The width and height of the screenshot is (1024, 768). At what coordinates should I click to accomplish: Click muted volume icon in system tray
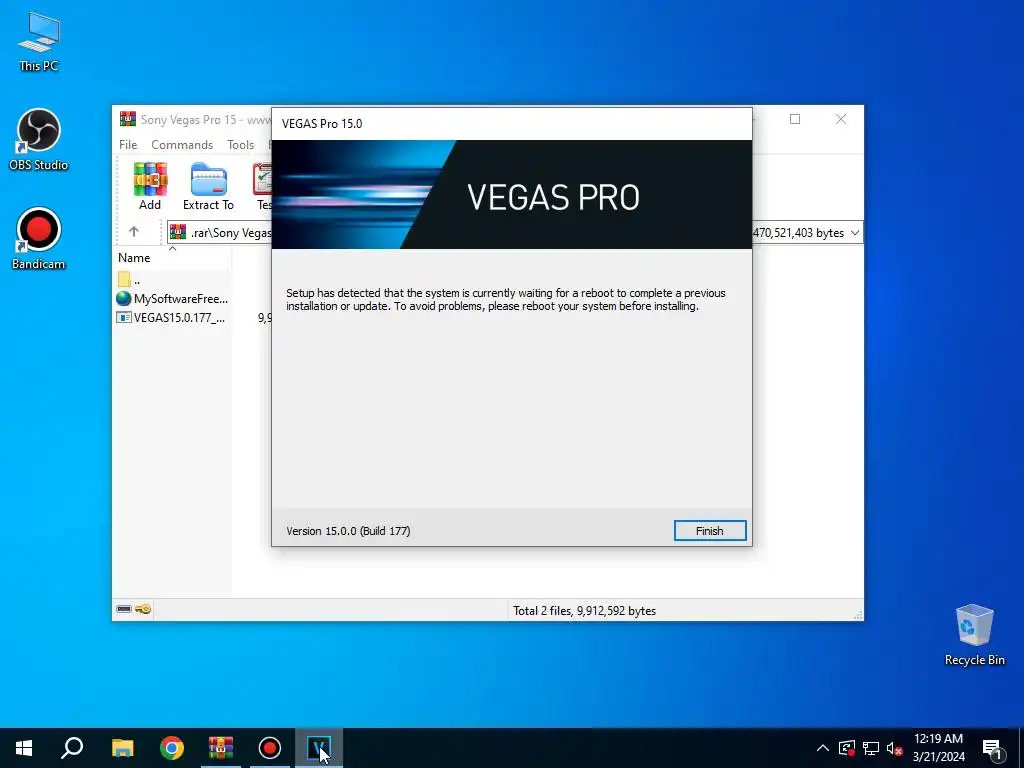pyautogui.click(x=895, y=748)
